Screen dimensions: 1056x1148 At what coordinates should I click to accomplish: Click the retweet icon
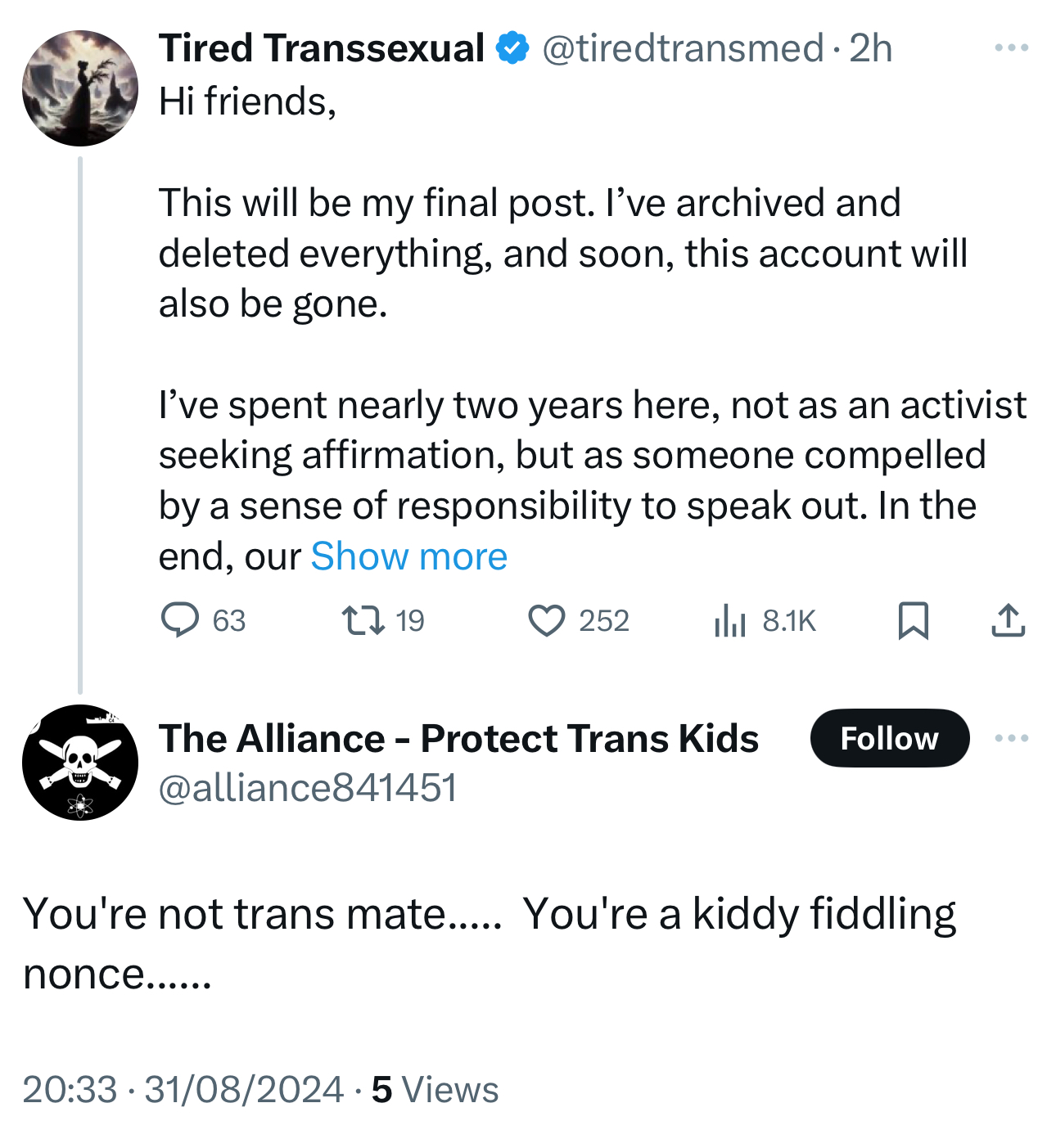(363, 620)
